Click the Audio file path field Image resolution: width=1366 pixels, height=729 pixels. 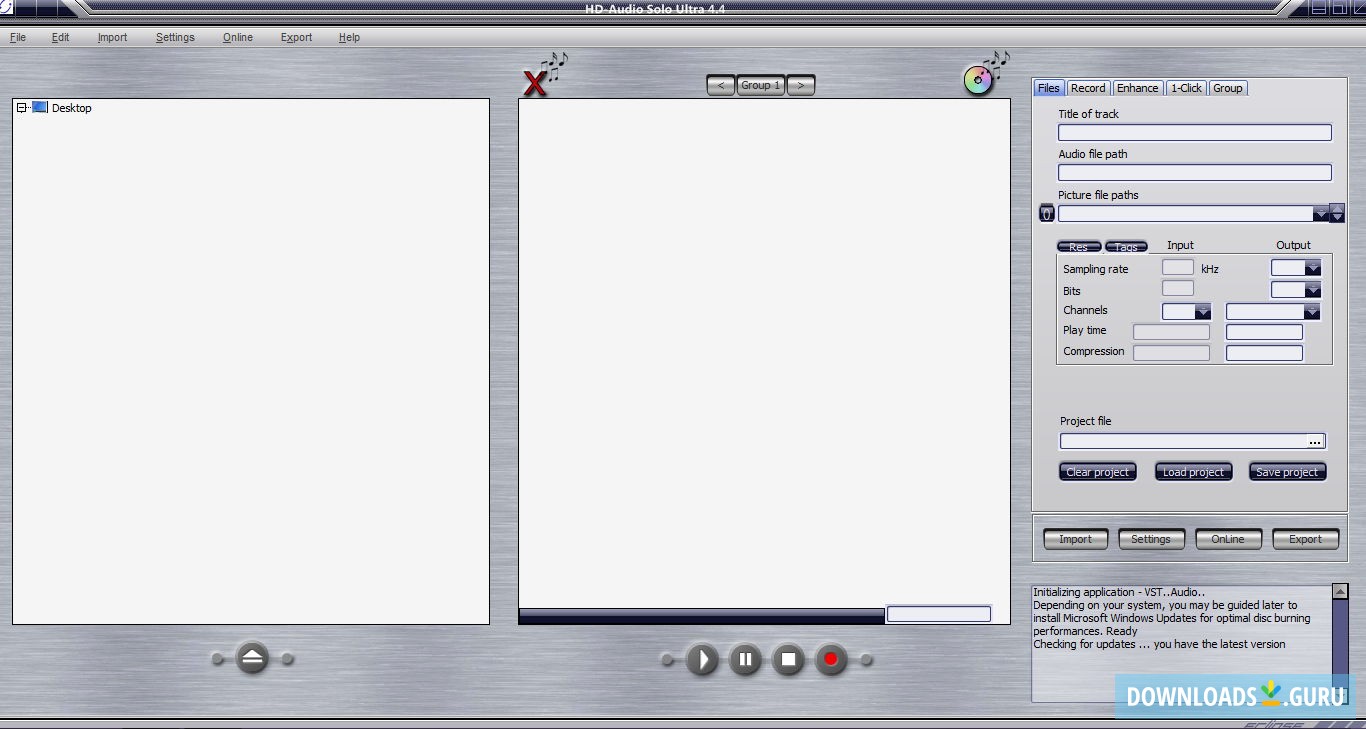(x=1195, y=173)
